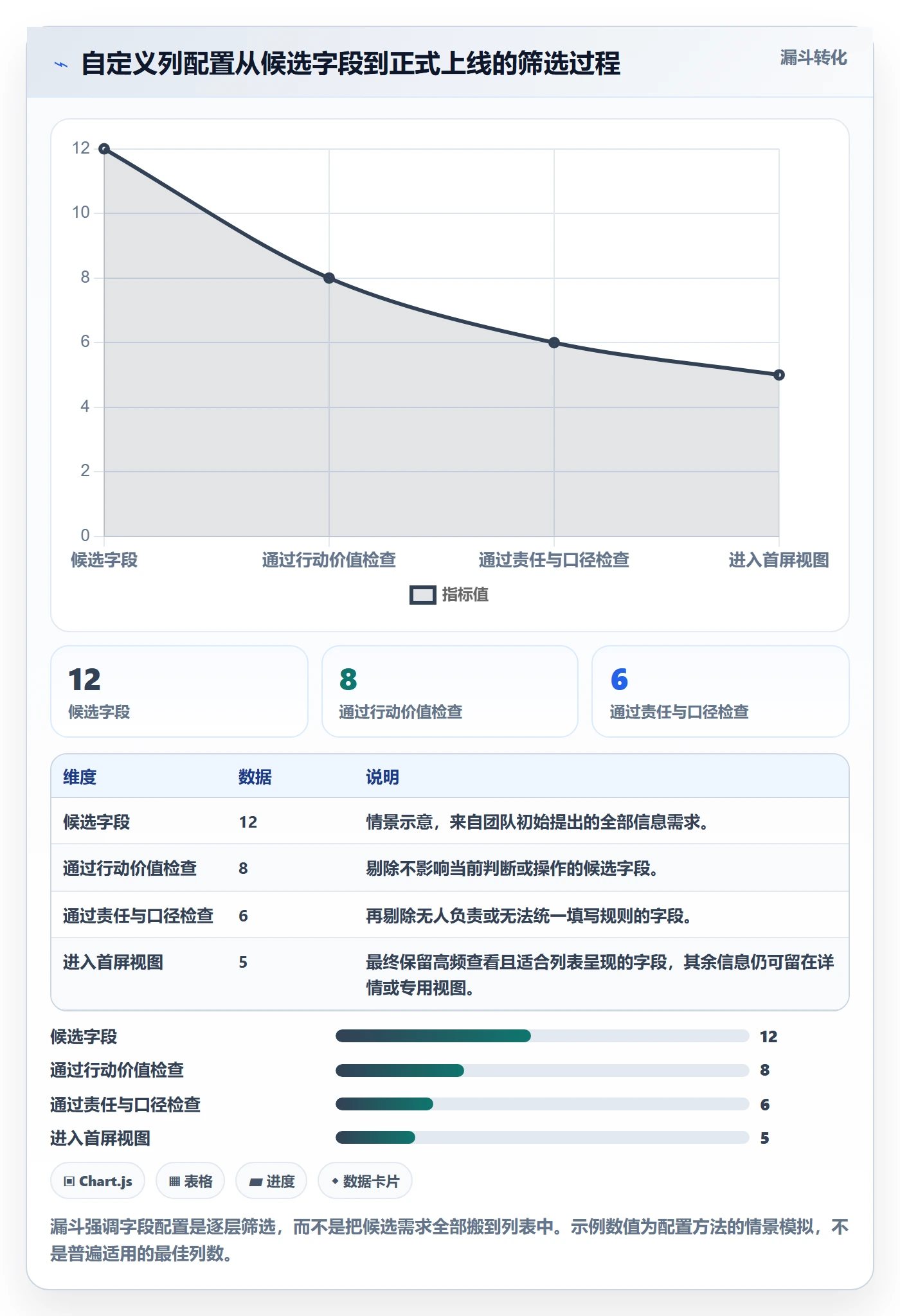This screenshot has width=900, height=1316.
Task: Toggle the 指标值 legend swatch
Action: [x=422, y=595]
